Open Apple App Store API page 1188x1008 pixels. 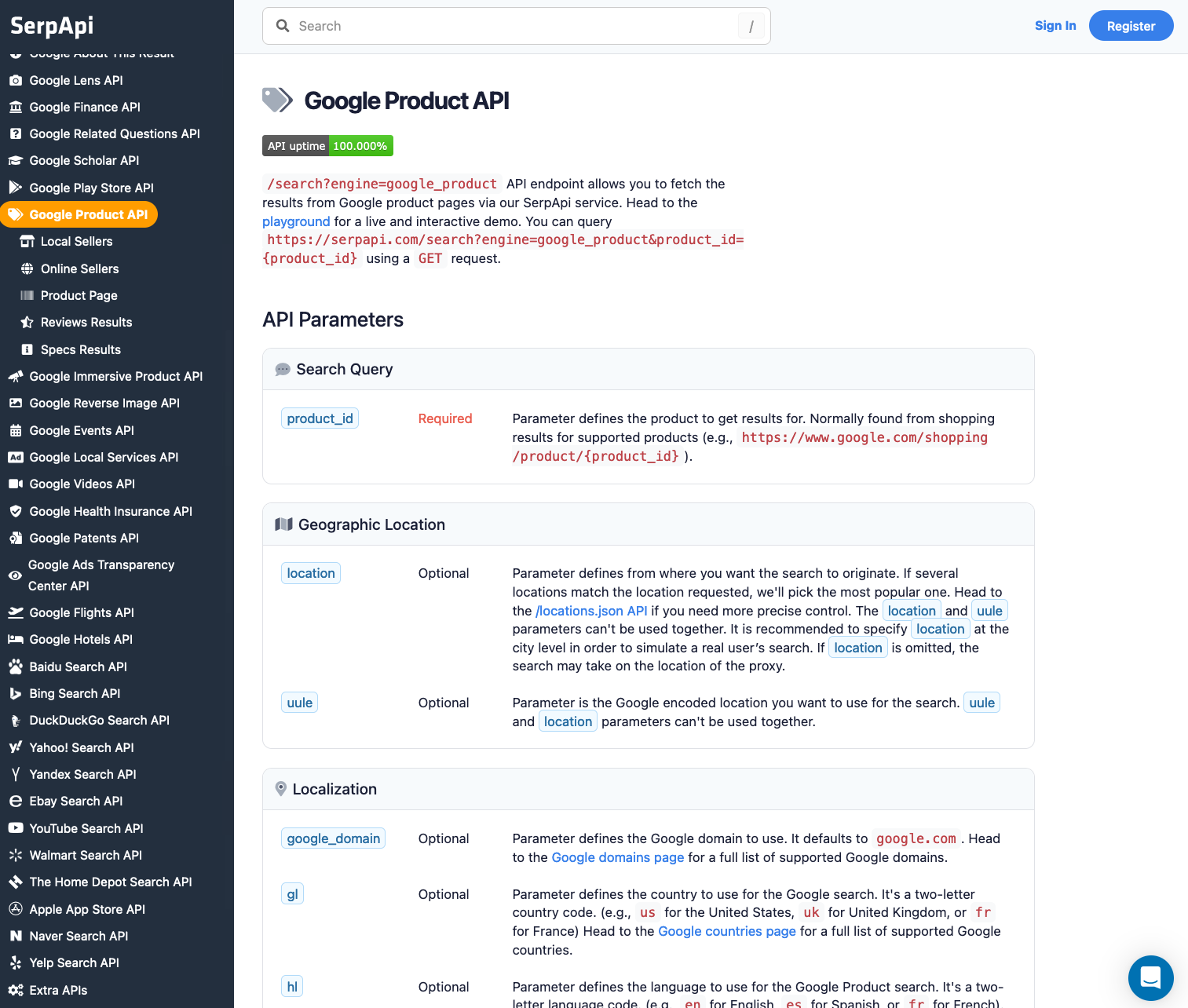(87, 909)
